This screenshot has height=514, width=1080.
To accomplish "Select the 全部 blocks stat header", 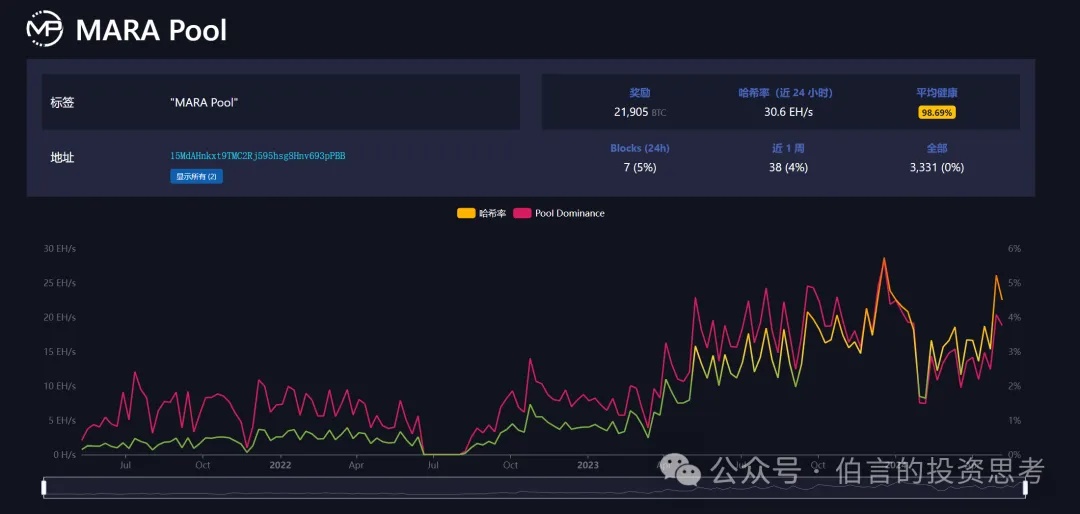I will (936, 148).
